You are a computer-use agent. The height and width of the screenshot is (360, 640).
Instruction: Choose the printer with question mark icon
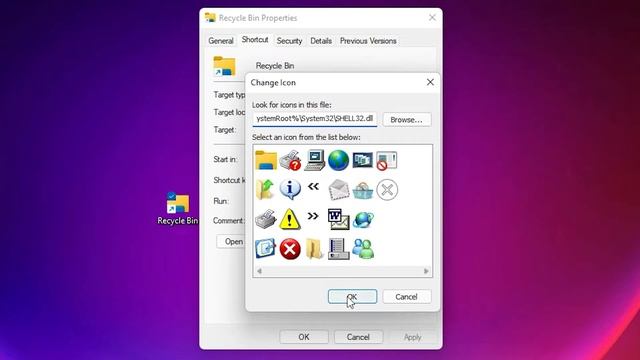pyautogui.click(x=290, y=160)
